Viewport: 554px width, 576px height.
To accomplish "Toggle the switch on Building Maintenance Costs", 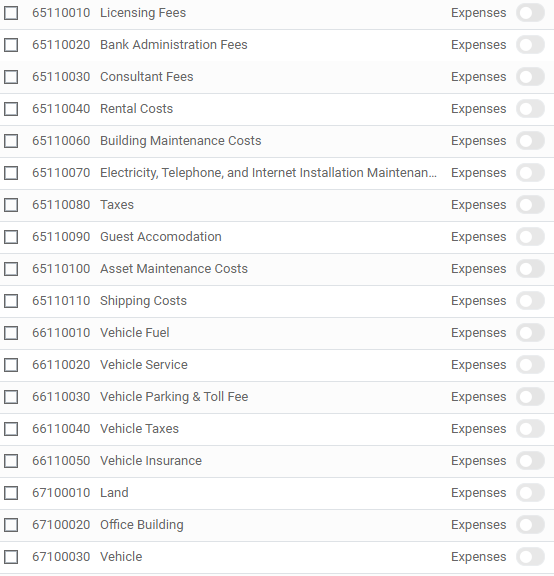I will click(x=530, y=141).
